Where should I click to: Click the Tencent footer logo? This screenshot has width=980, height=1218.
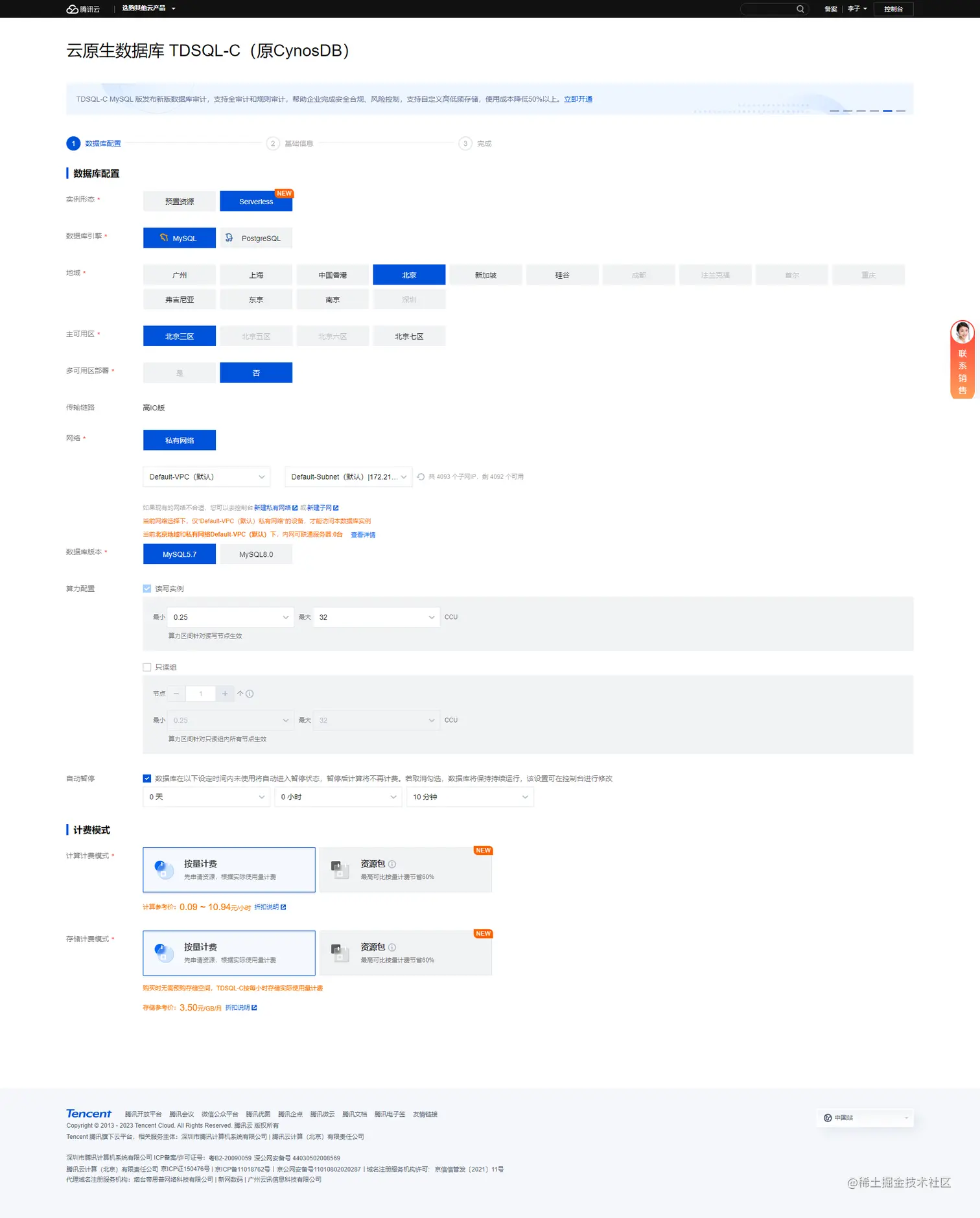[x=89, y=1114]
